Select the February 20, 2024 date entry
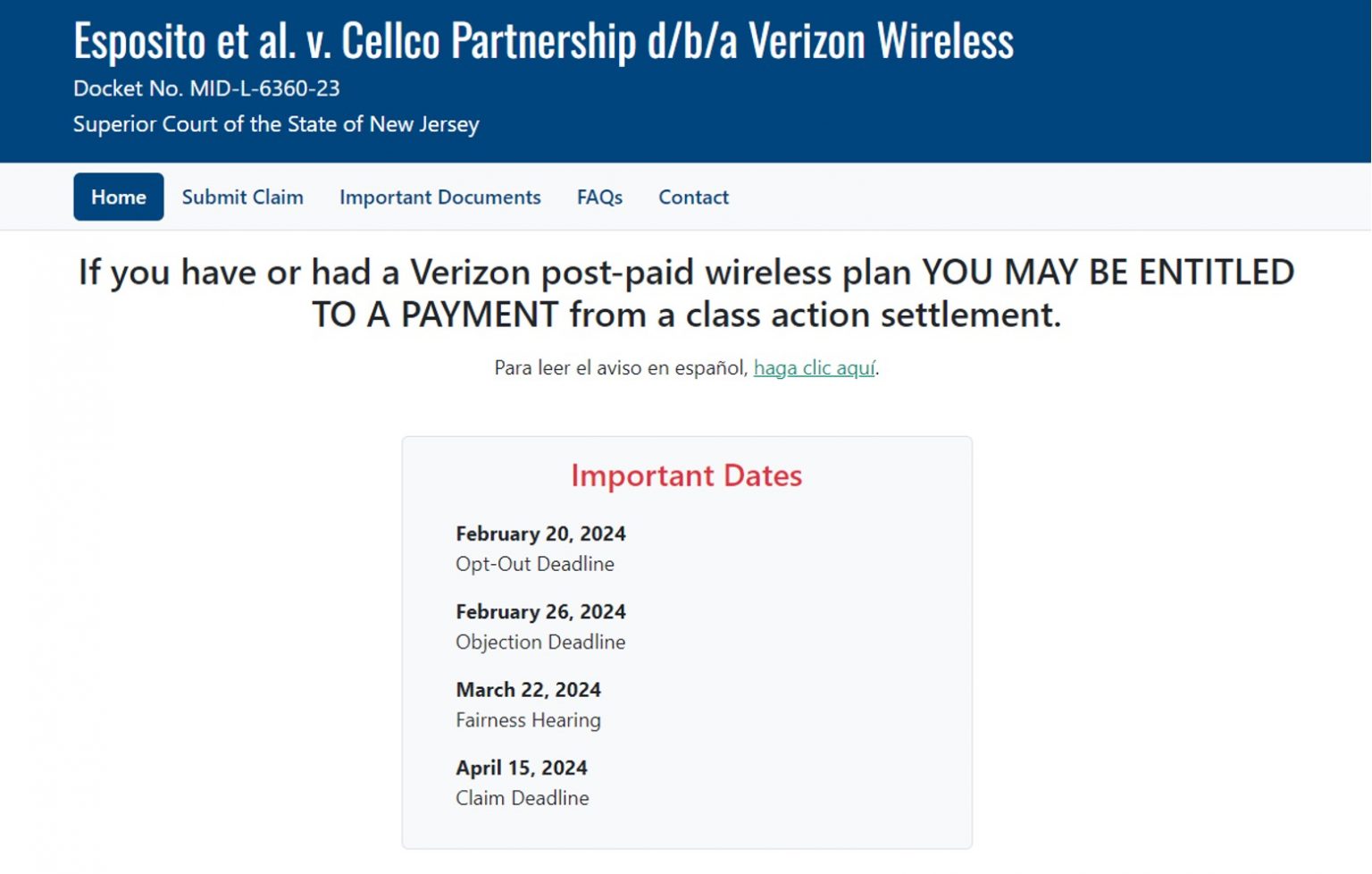Screen dimensions: 1372x874 click(540, 534)
